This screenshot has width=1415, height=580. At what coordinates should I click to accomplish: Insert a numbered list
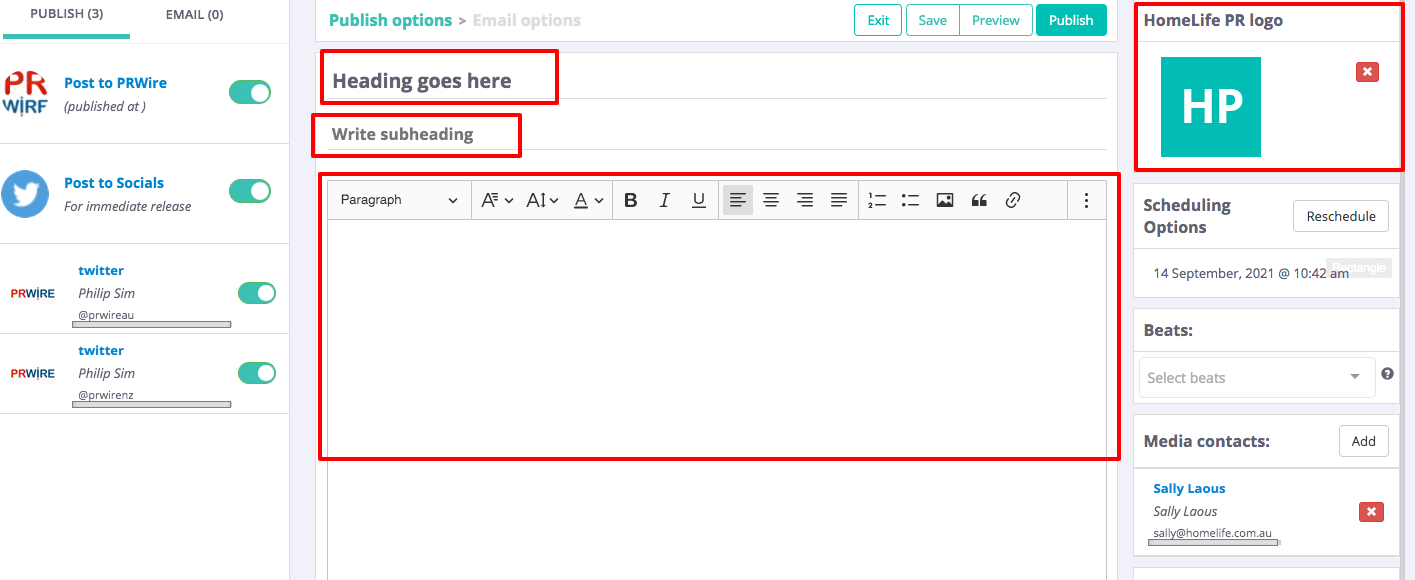point(877,200)
